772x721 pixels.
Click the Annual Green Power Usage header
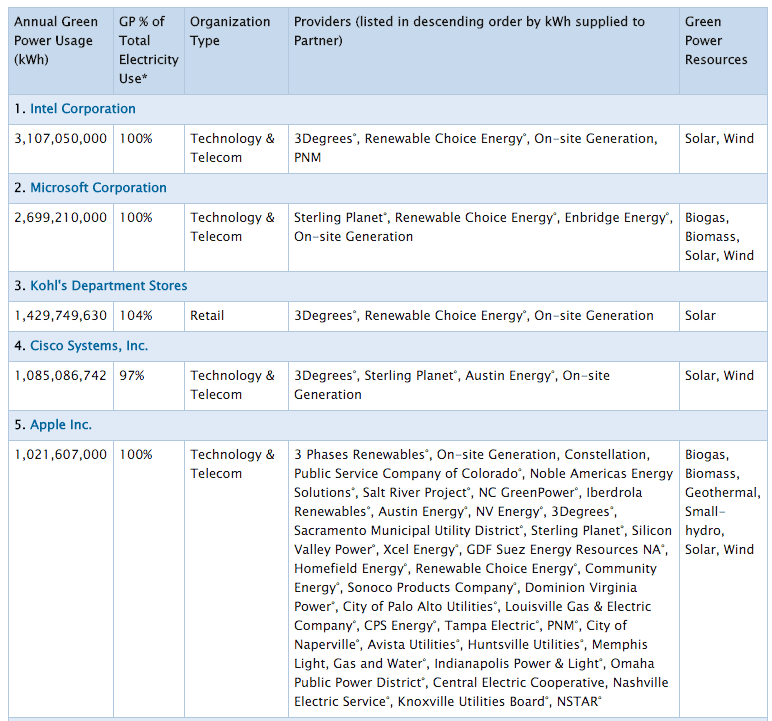[61, 51]
